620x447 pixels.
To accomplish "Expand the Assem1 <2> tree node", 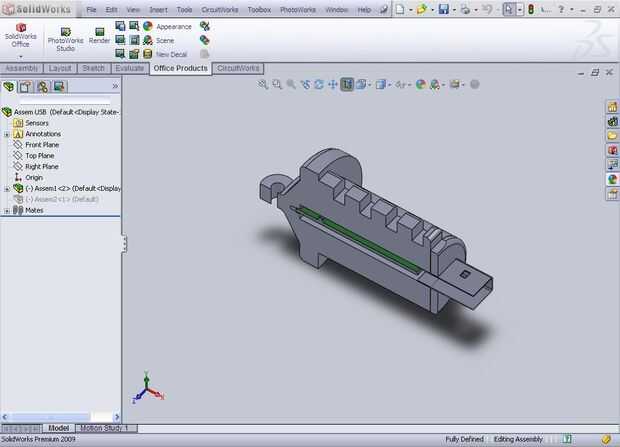I will click(7, 189).
